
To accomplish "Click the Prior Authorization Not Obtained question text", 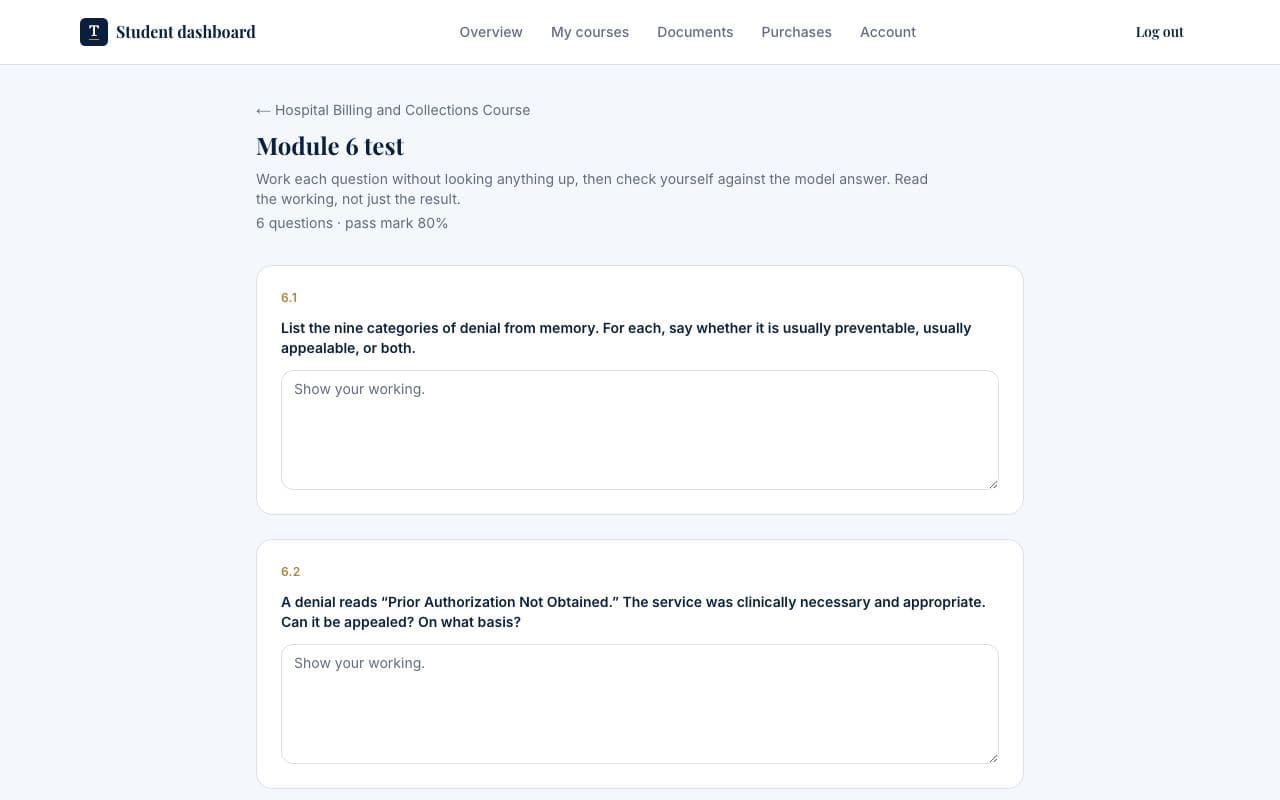I will (x=633, y=612).
